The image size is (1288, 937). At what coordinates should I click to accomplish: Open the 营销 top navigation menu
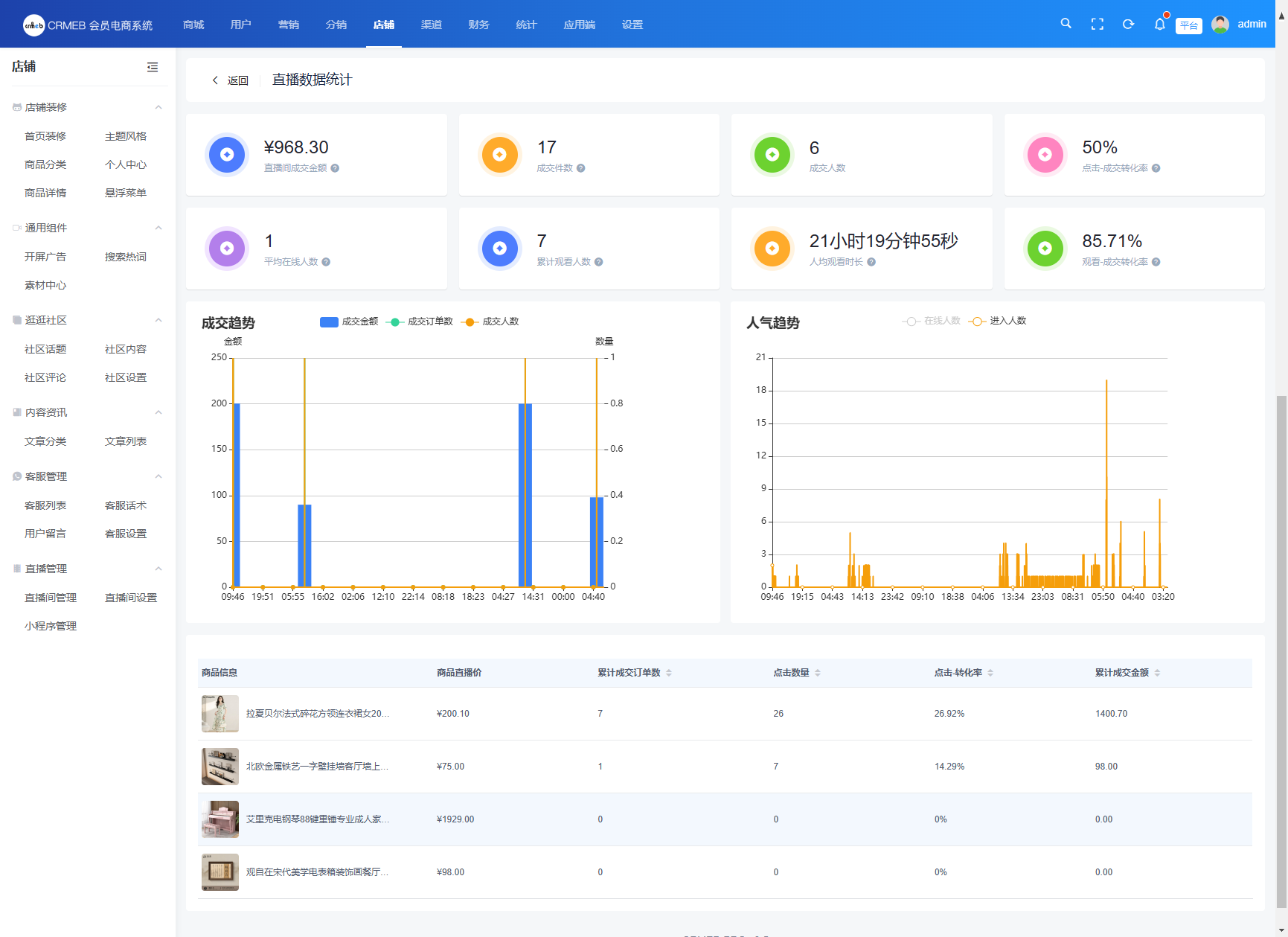click(x=288, y=25)
